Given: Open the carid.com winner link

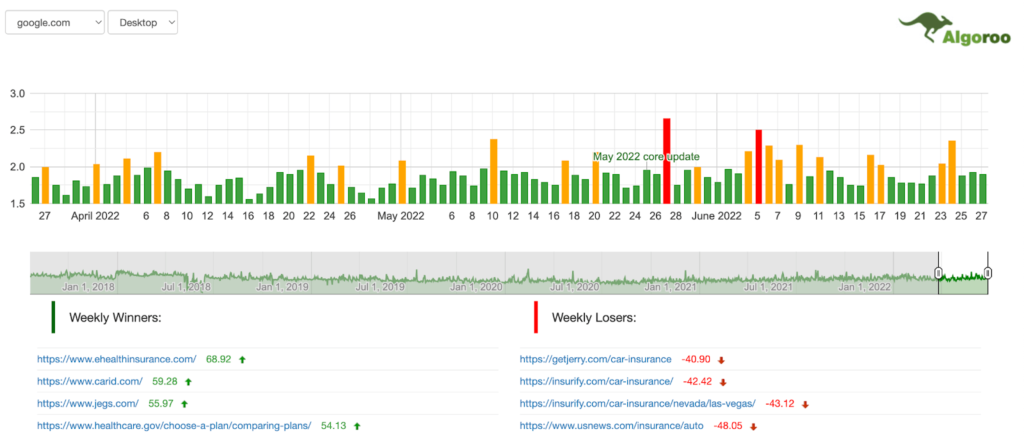Looking at the screenshot, I should point(89,381).
